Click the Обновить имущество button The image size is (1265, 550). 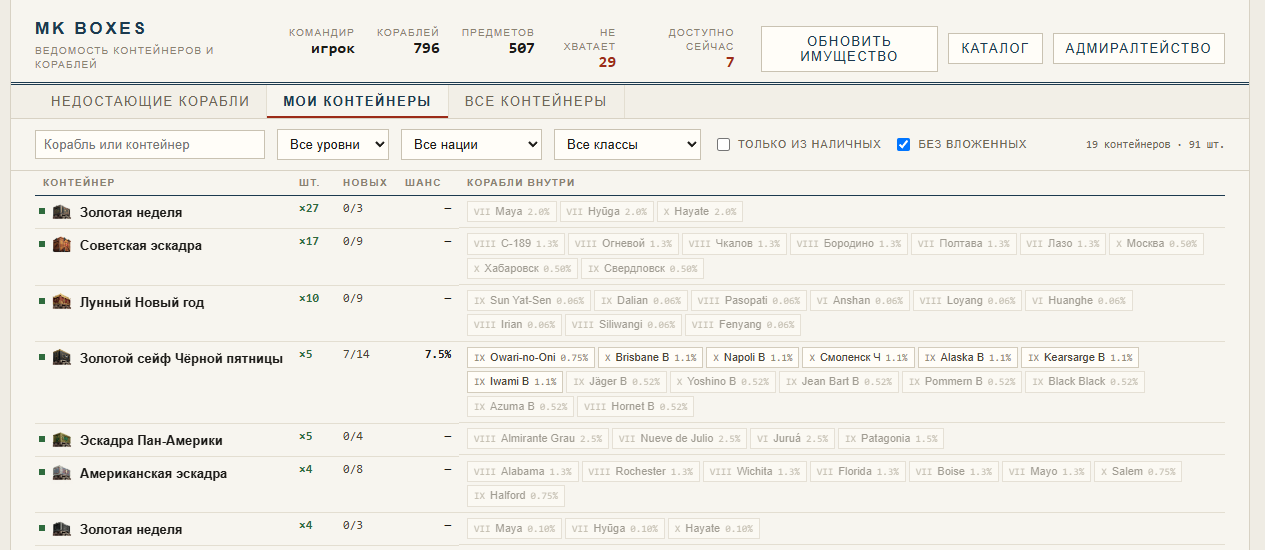849,49
